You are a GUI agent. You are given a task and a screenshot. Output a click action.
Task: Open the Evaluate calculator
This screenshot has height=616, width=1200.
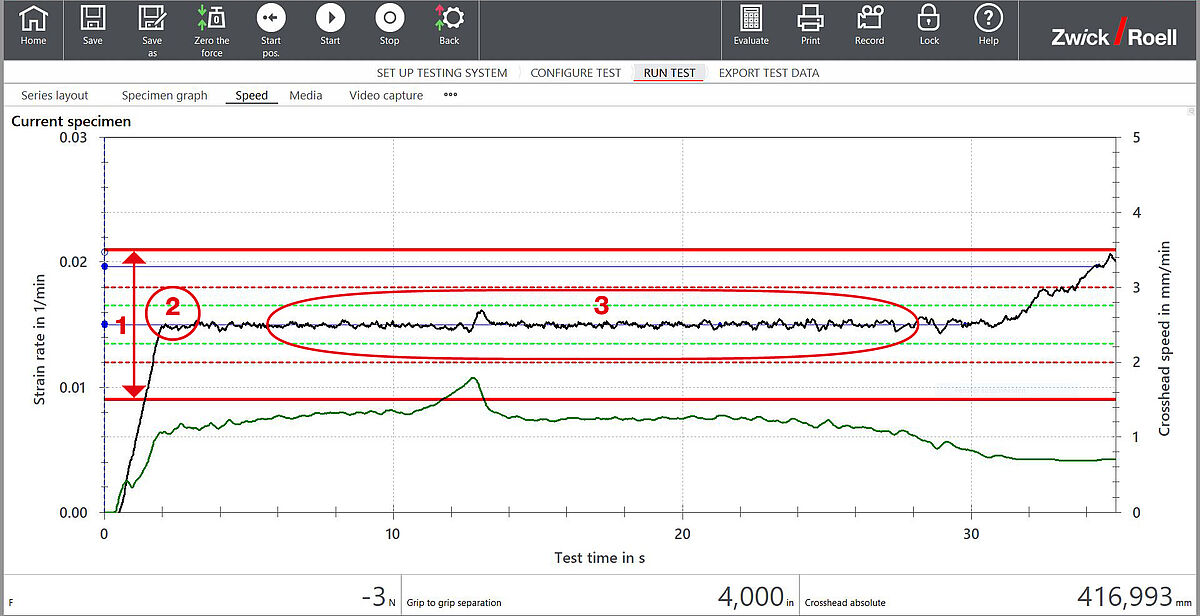tap(751, 26)
